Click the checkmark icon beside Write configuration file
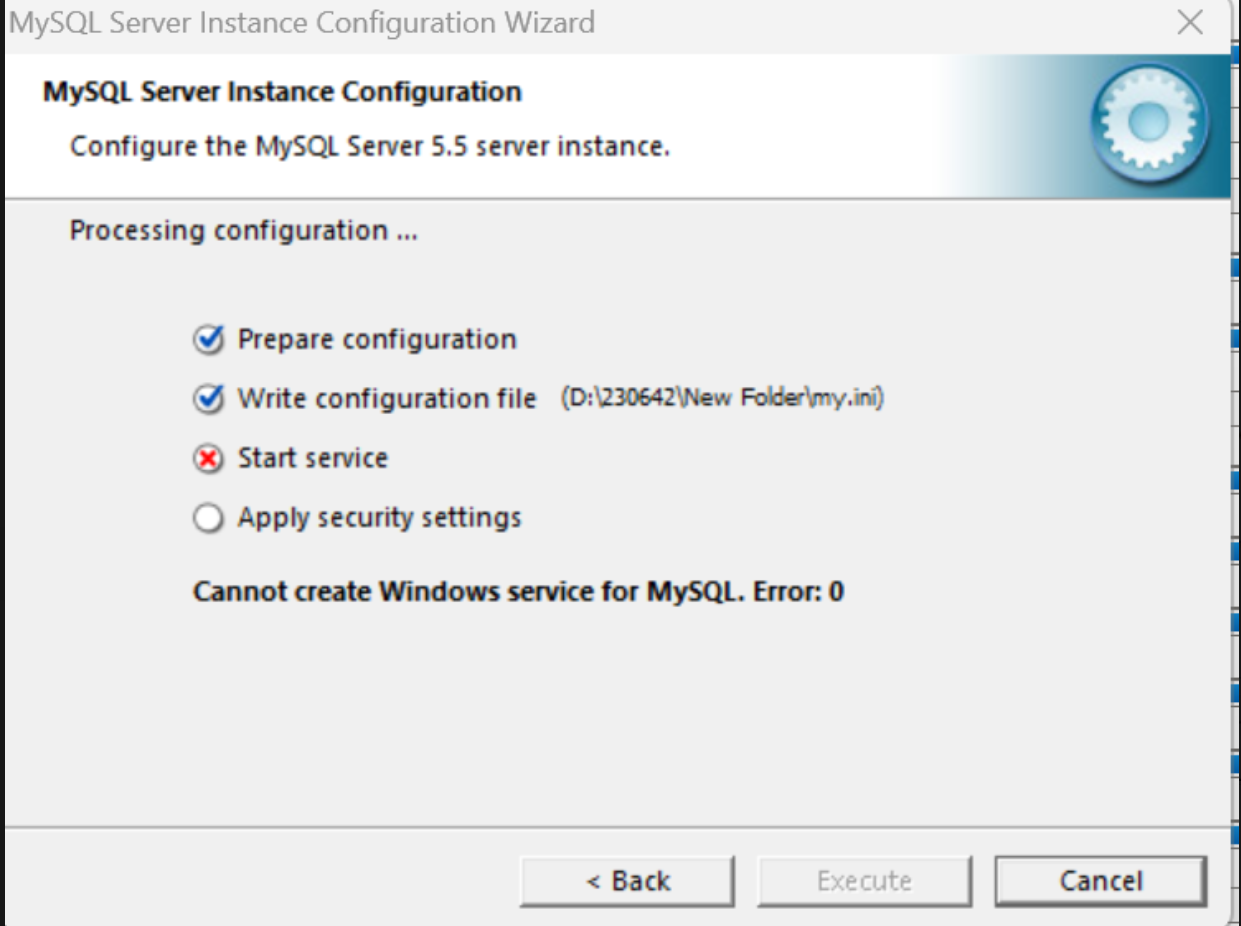 point(208,397)
